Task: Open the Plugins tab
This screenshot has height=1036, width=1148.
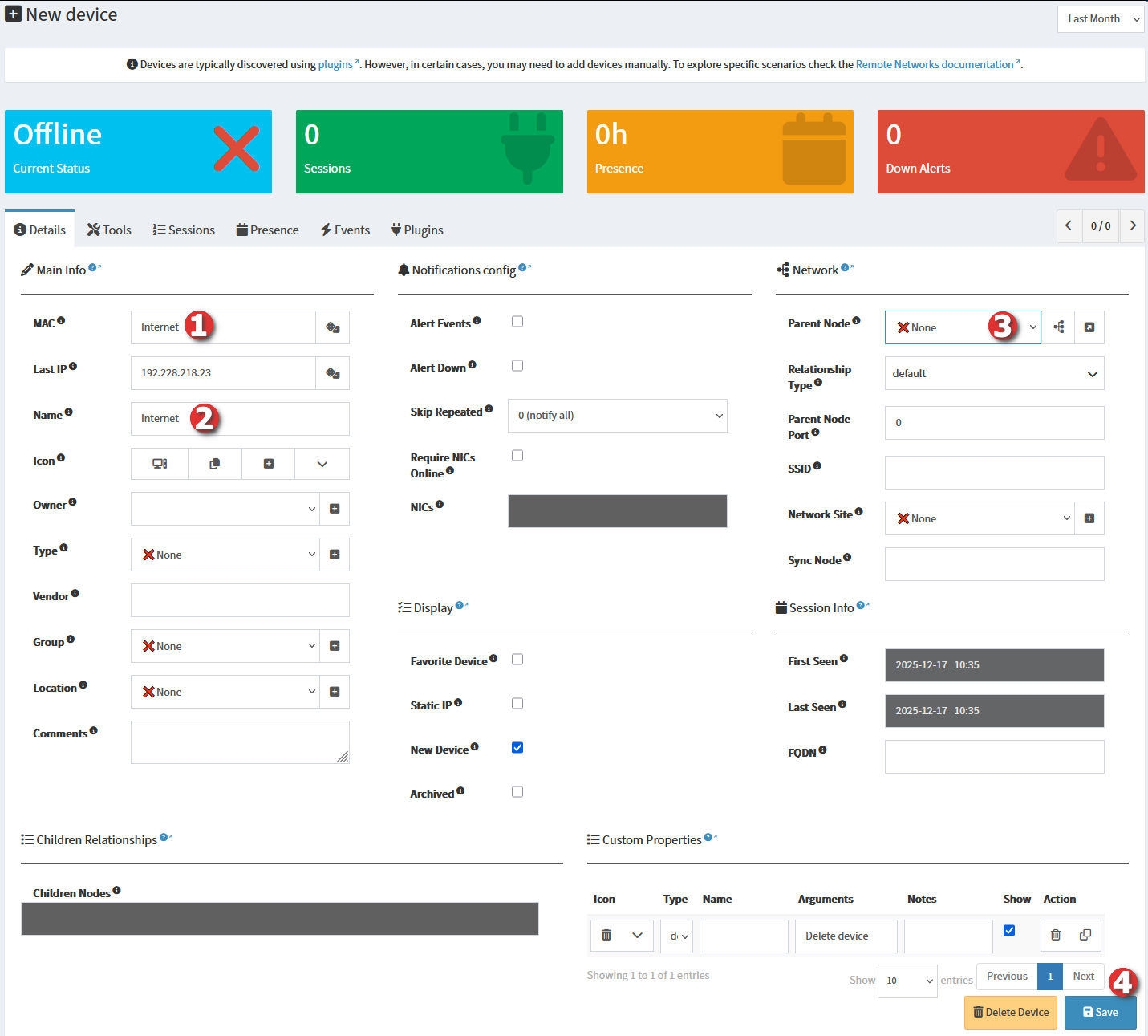Action: click(417, 230)
